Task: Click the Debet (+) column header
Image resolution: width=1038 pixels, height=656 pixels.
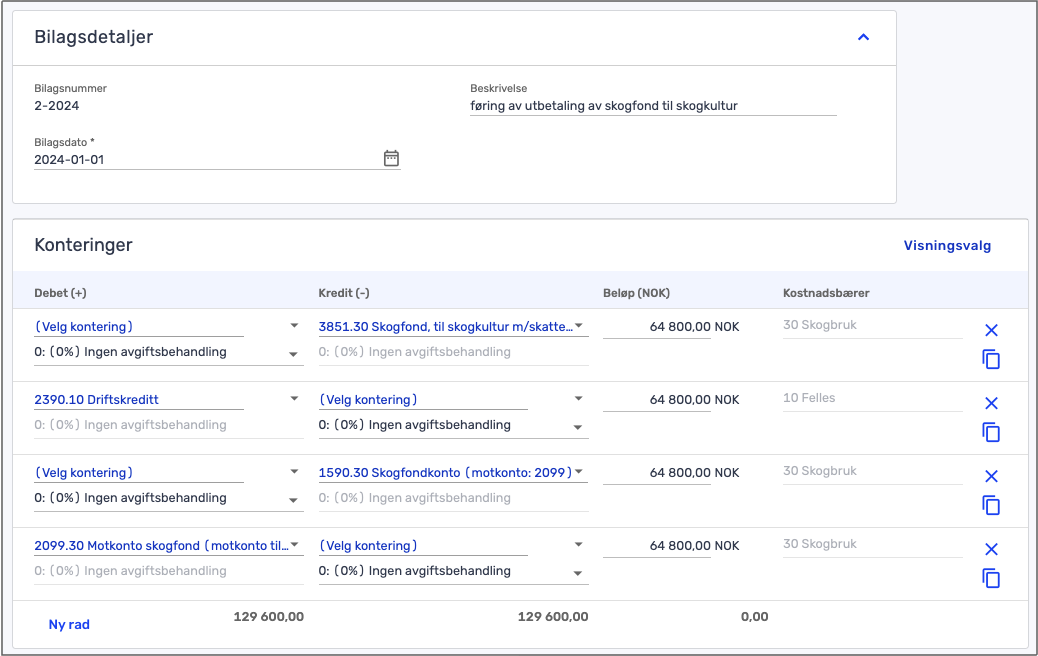Action: coord(60,293)
